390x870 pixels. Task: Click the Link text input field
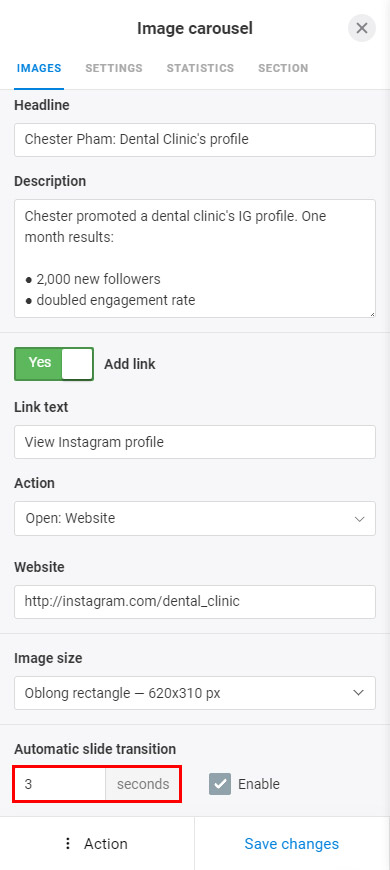coord(195,442)
